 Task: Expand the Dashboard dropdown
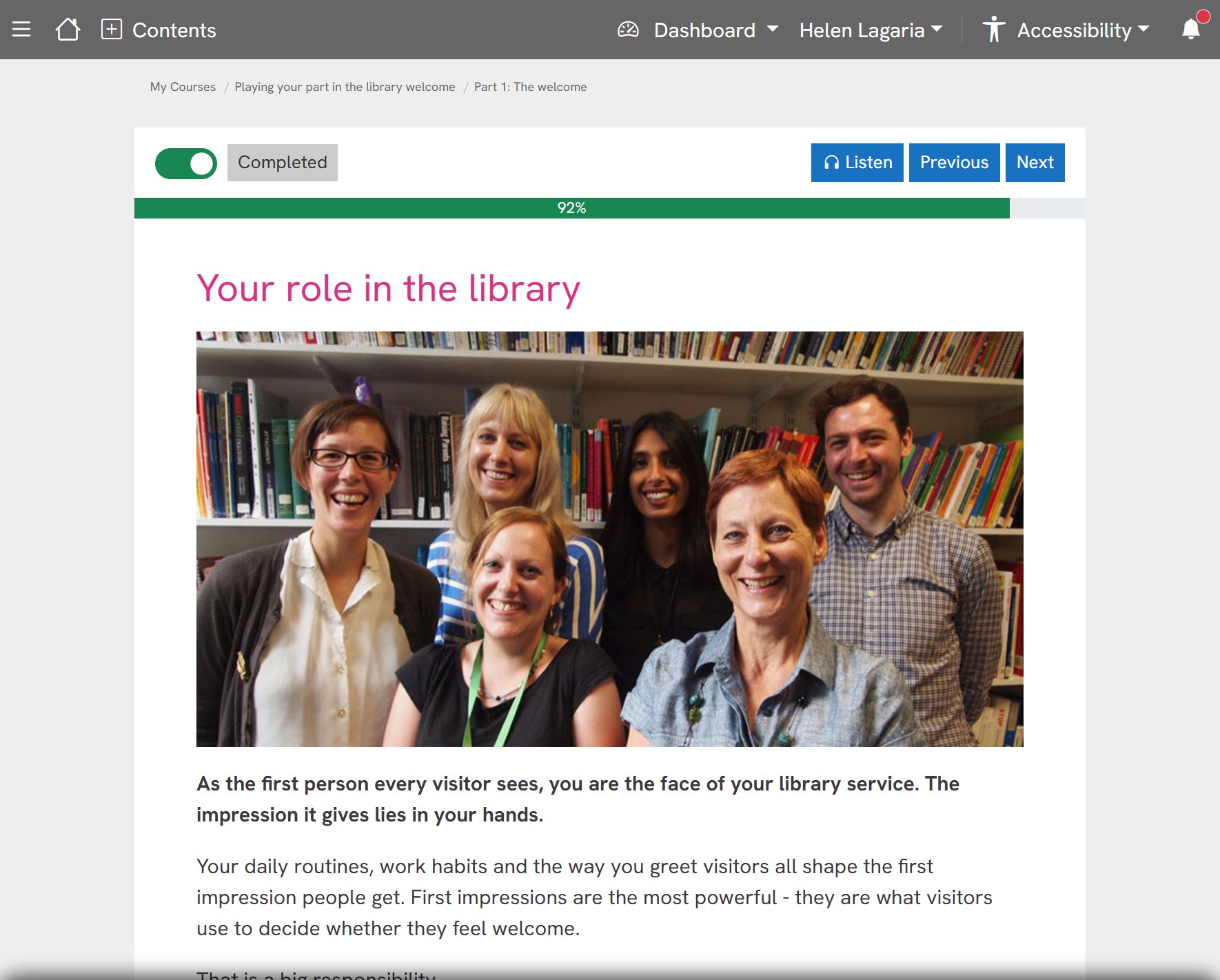pyautogui.click(x=772, y=29)
